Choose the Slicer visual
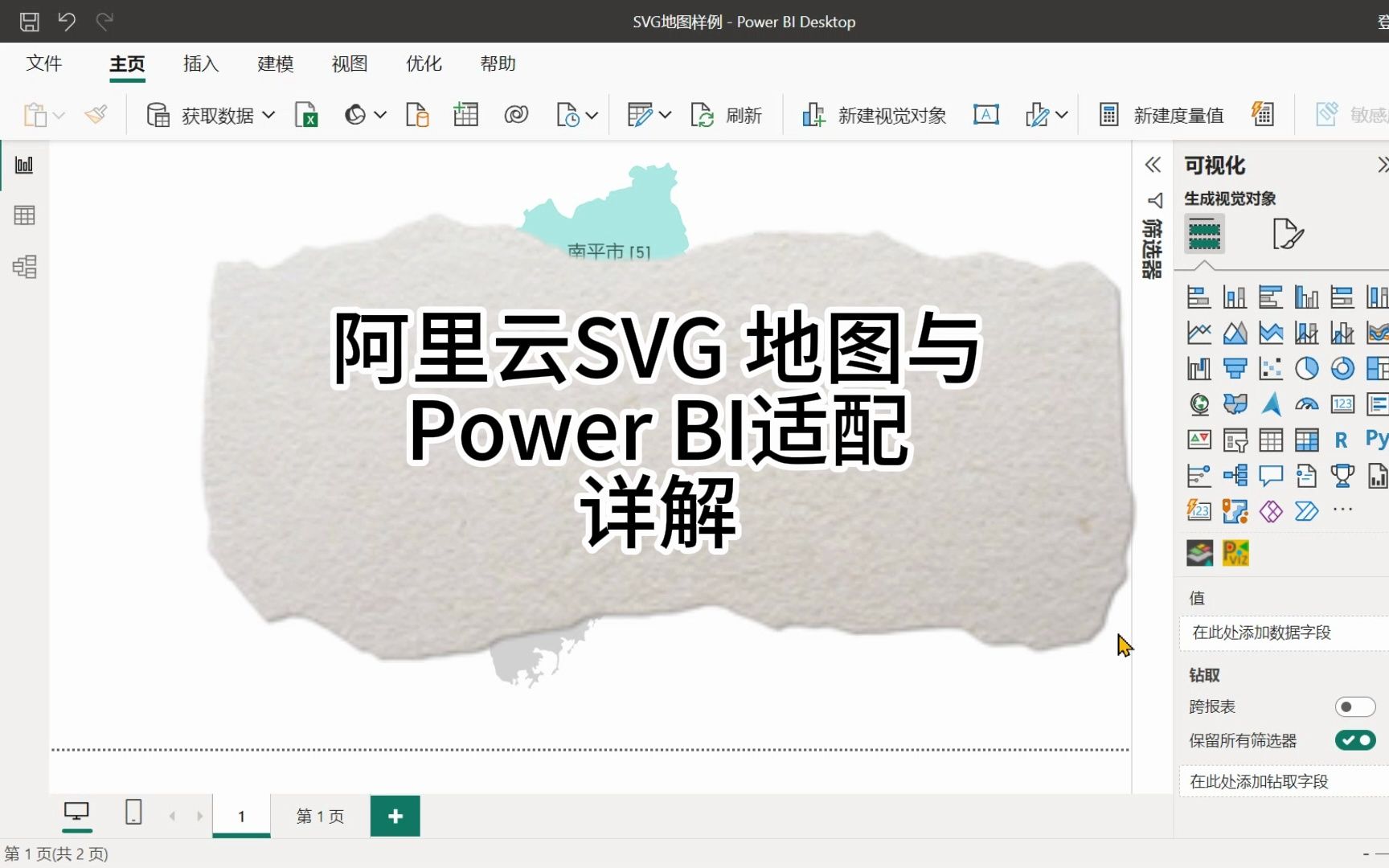The image size is (1389, 868). [1235, 440]
